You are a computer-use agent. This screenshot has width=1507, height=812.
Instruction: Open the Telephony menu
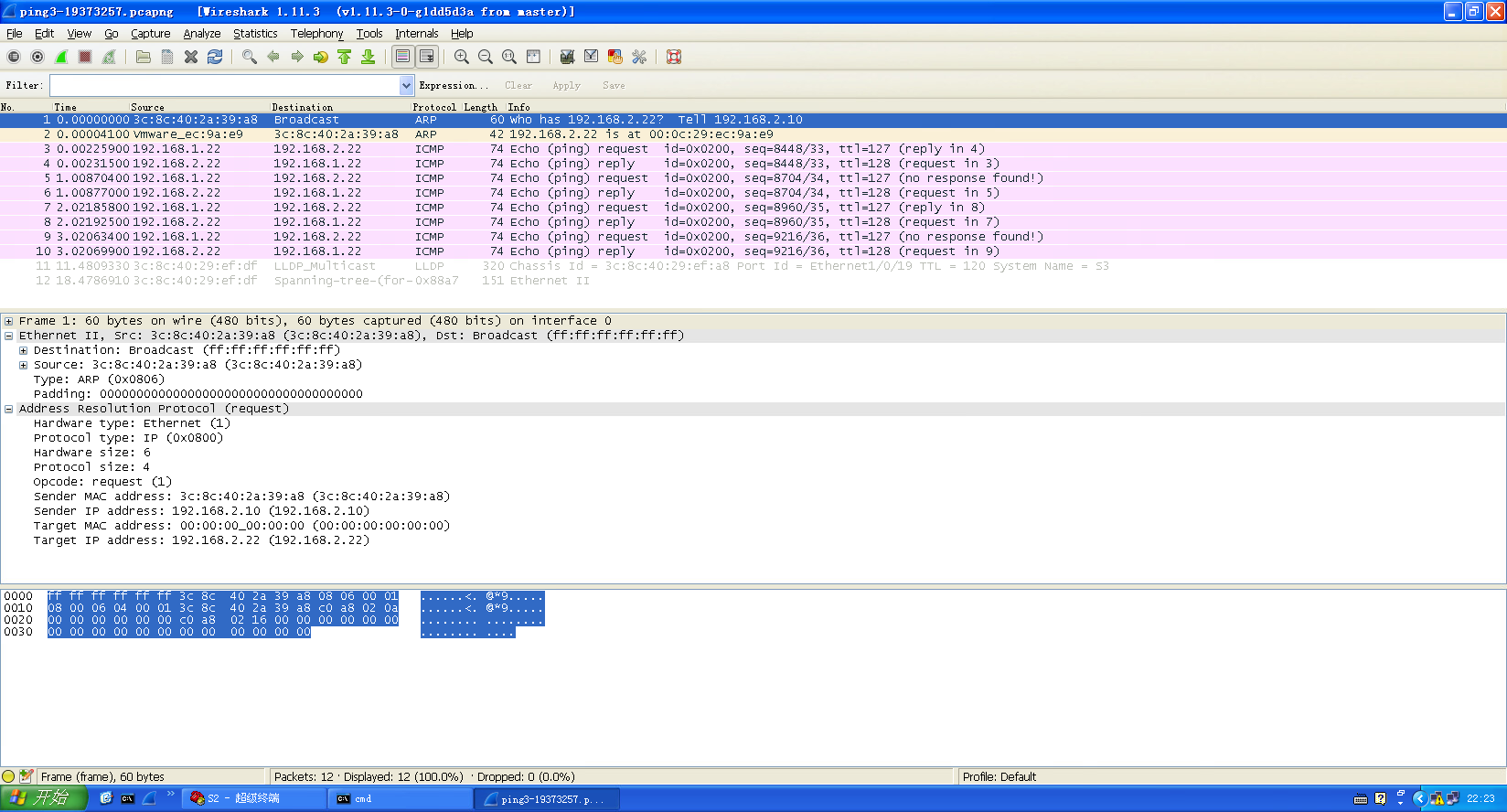click(316, 33)
